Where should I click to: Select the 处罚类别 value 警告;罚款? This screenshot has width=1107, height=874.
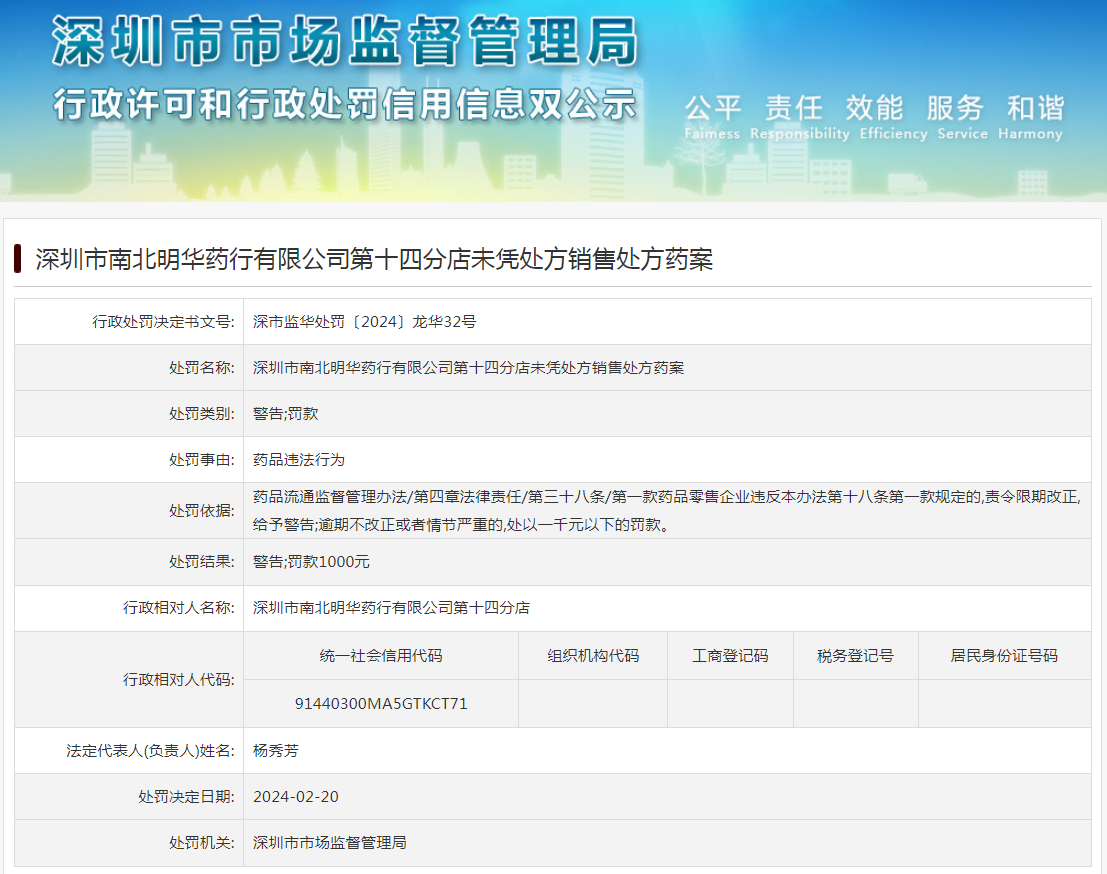coord(285,414)
